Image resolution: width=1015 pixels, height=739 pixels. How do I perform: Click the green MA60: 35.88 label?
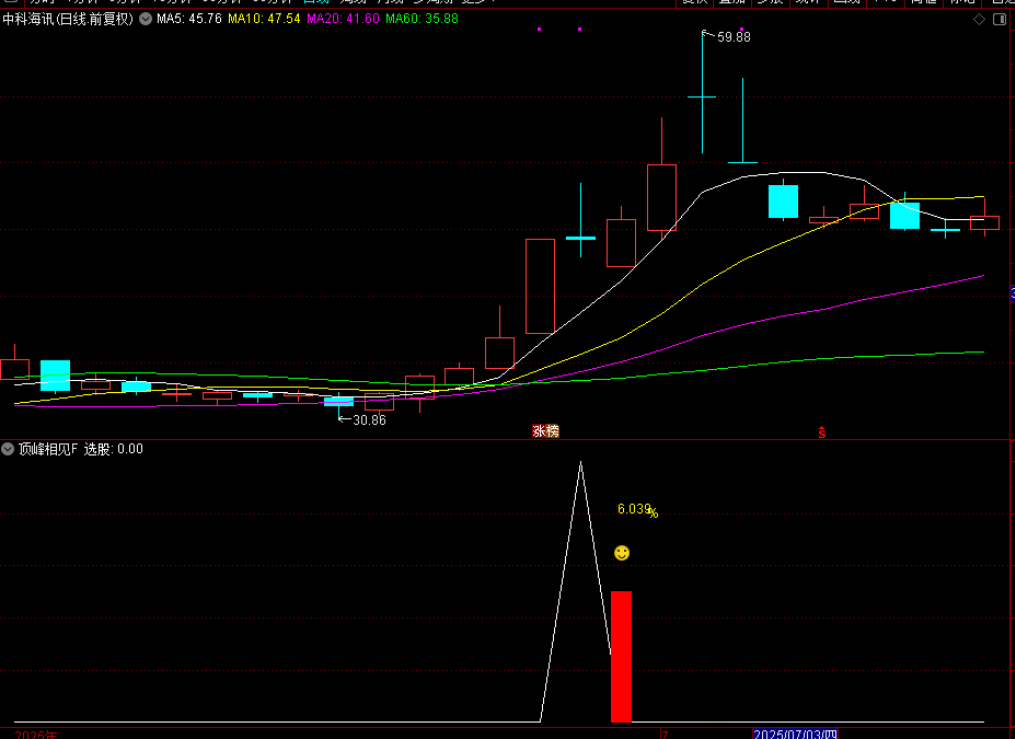tap(422, 19)
